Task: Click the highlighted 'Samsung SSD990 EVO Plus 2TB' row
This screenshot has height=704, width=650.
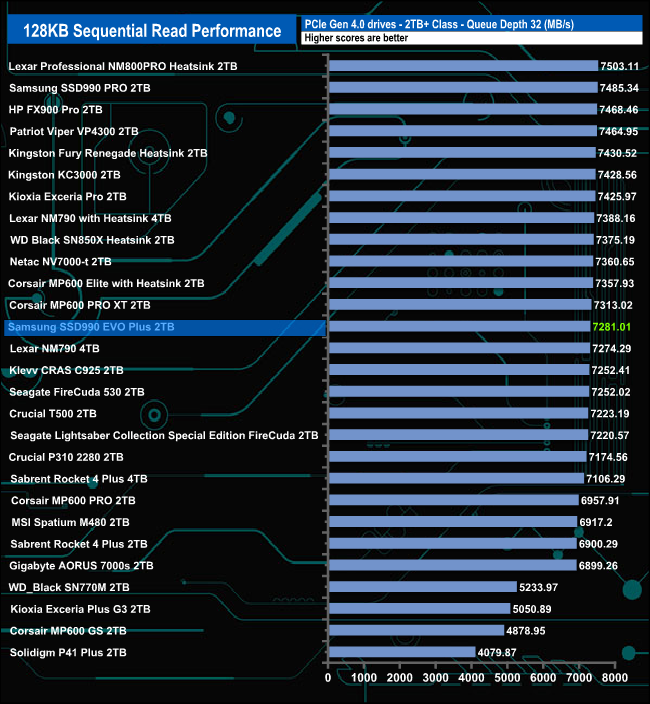Action: coord(165,327)
